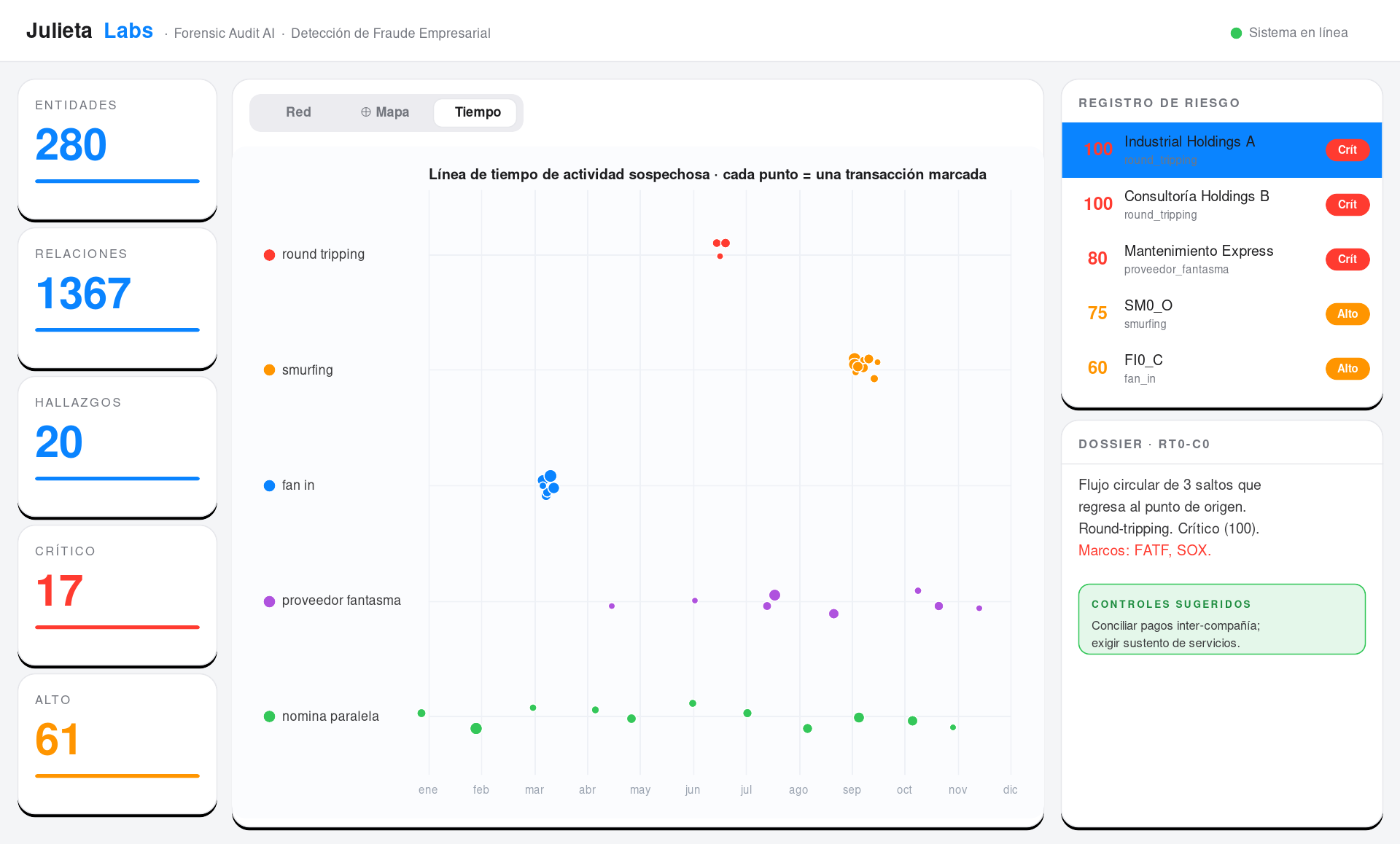Click the round tripping legend label
The height and width of the screenshot is (844, 1400).
(323, 254)
